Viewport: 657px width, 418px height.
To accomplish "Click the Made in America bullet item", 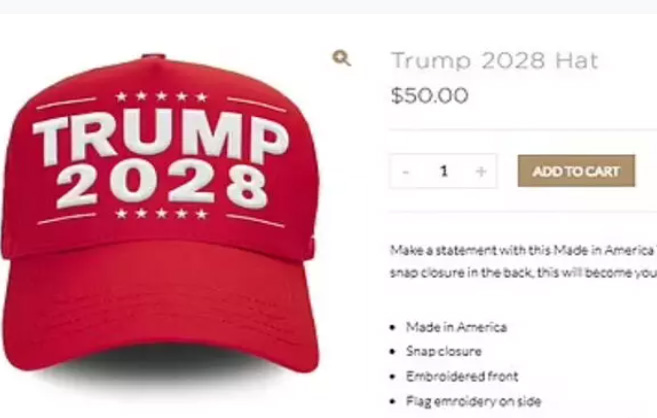I will pos(456,327).
